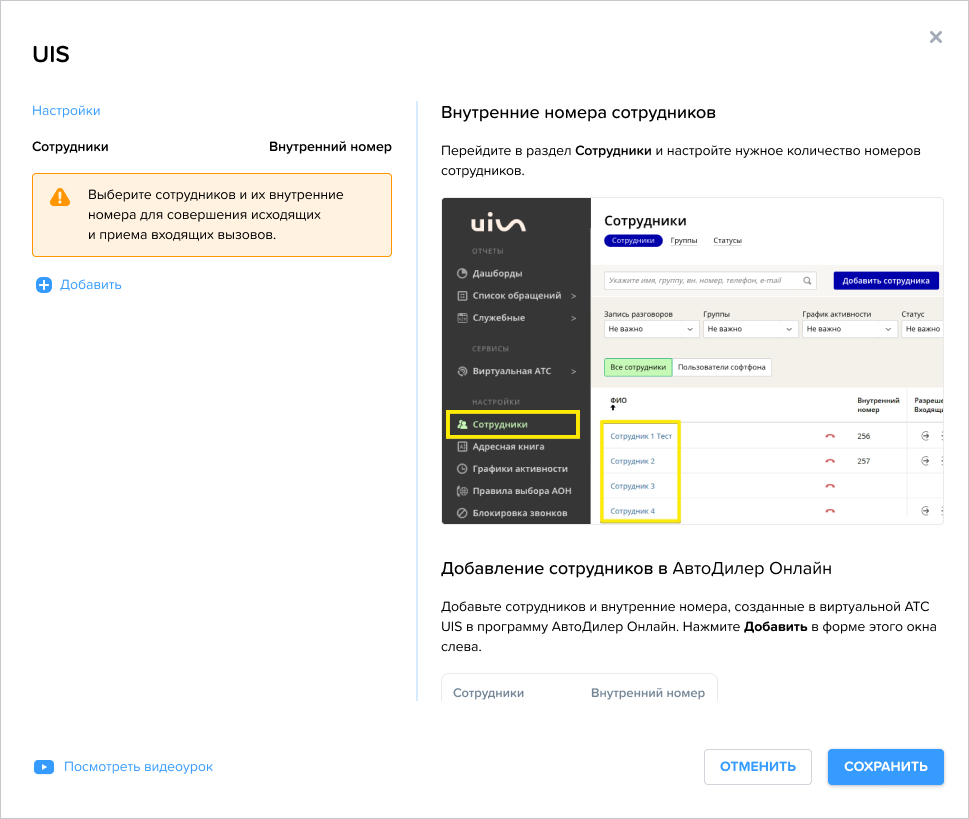Open the Сотрудник 3 link in the tutorial
This screenshot has height=819, width=969.
(632, 486)
